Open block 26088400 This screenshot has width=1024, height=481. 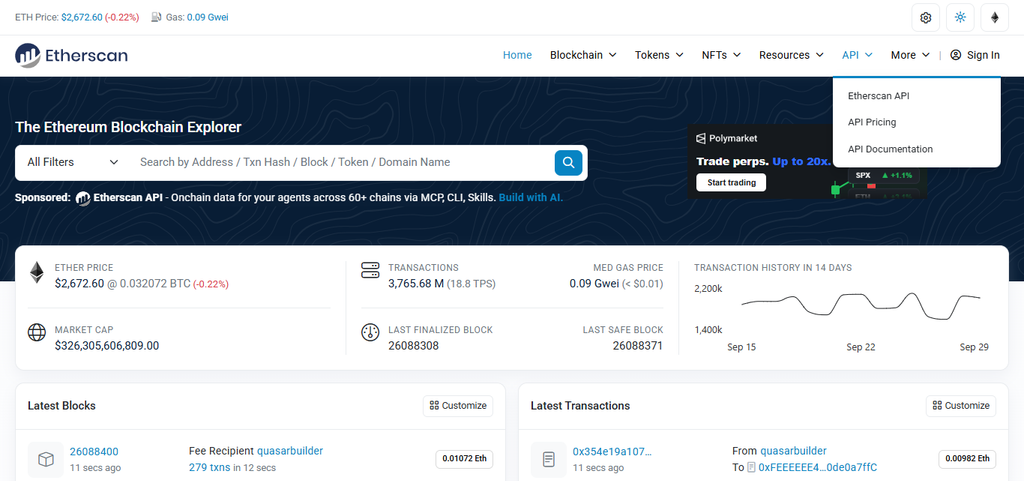coord(94,452)
